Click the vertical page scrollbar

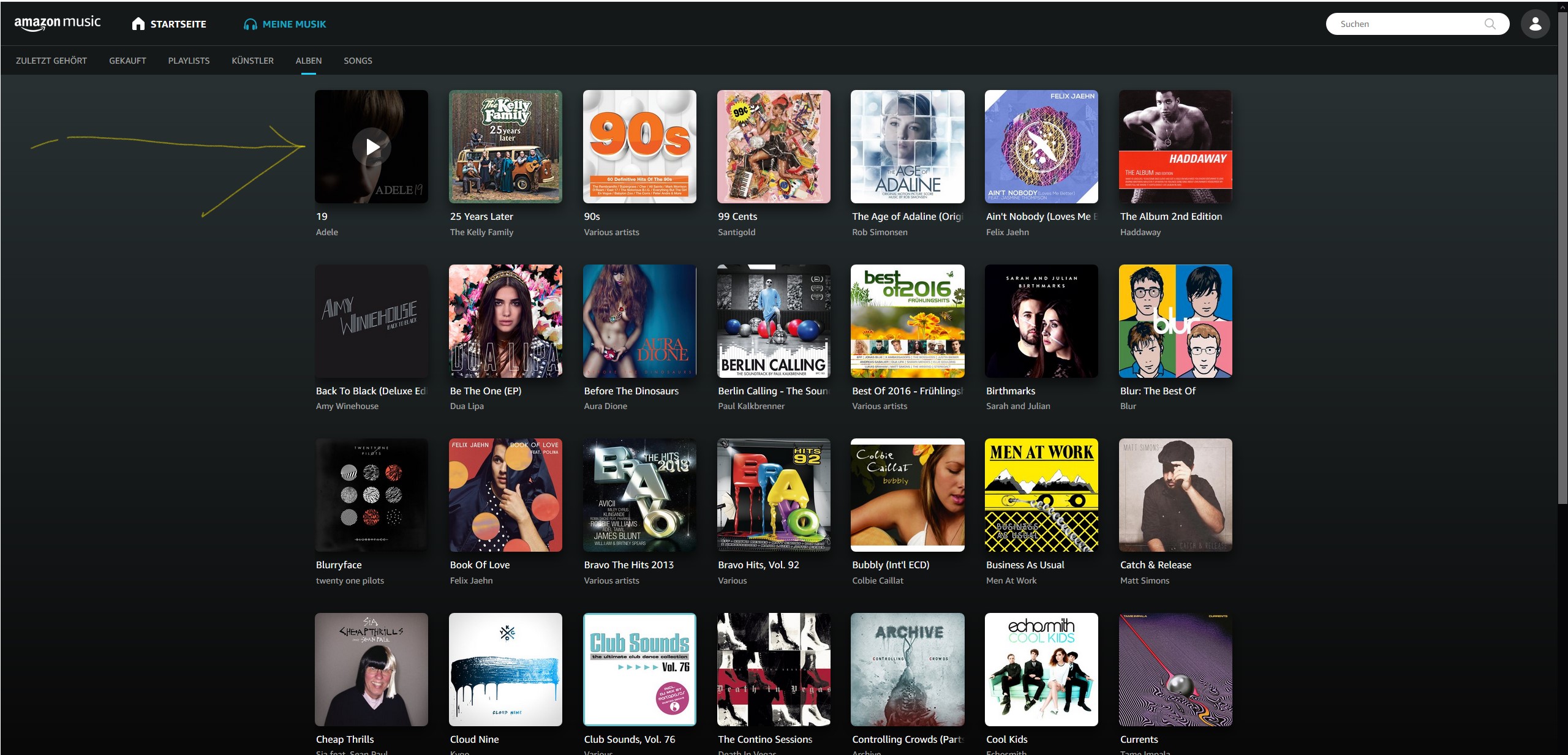[x=1562, y=257]
